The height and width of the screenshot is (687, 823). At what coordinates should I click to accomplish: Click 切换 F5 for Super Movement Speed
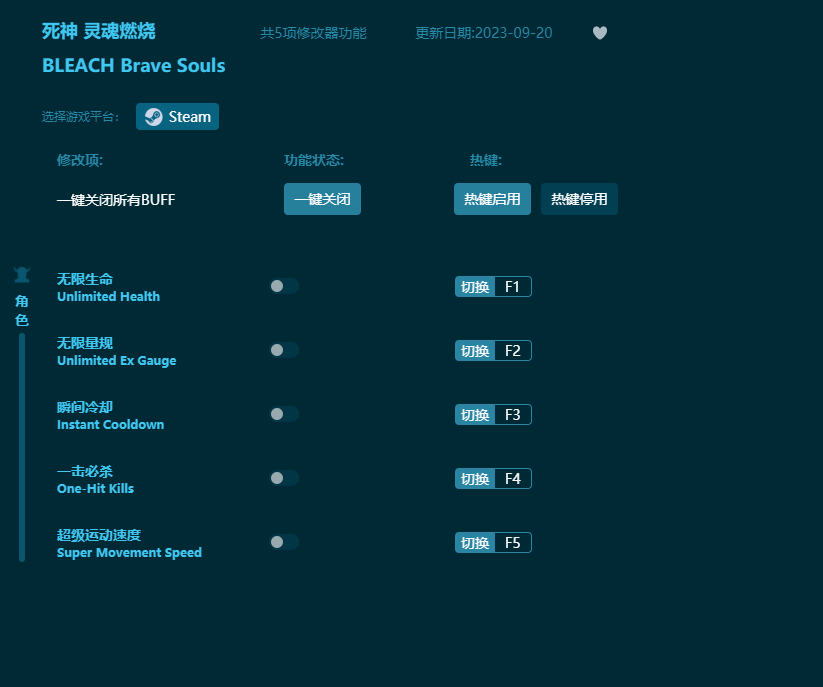click(493, 542)
